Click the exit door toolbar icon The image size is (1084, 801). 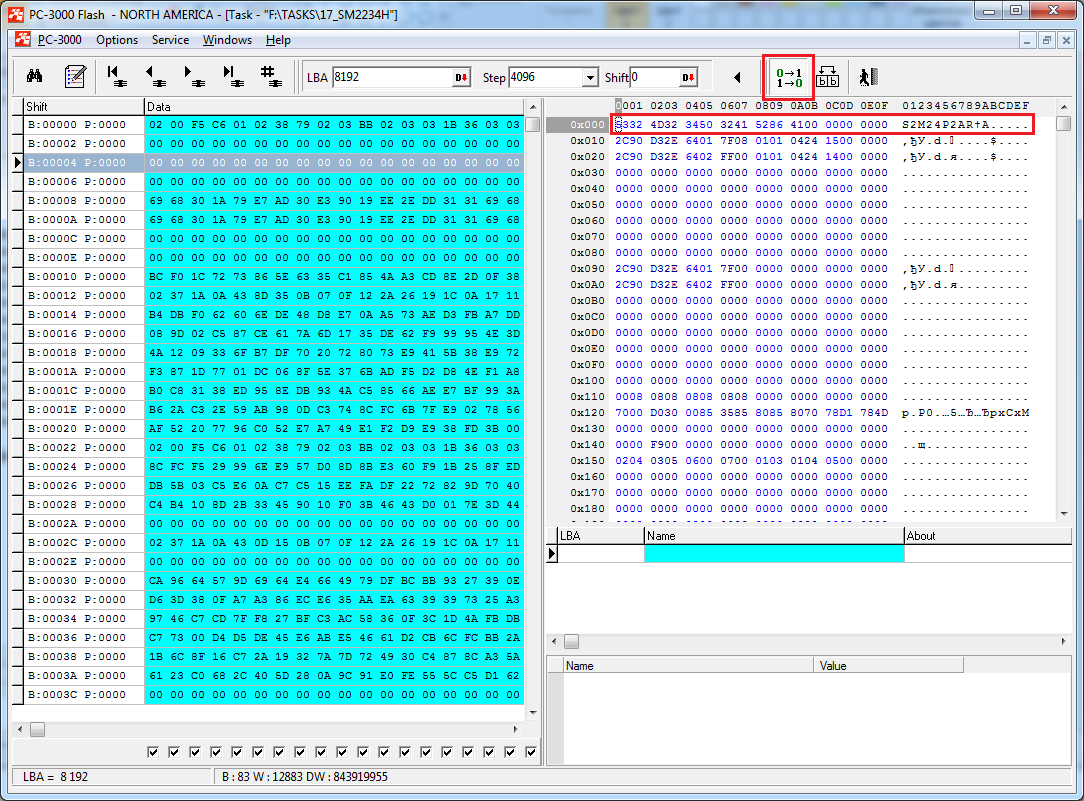point(867,78)
